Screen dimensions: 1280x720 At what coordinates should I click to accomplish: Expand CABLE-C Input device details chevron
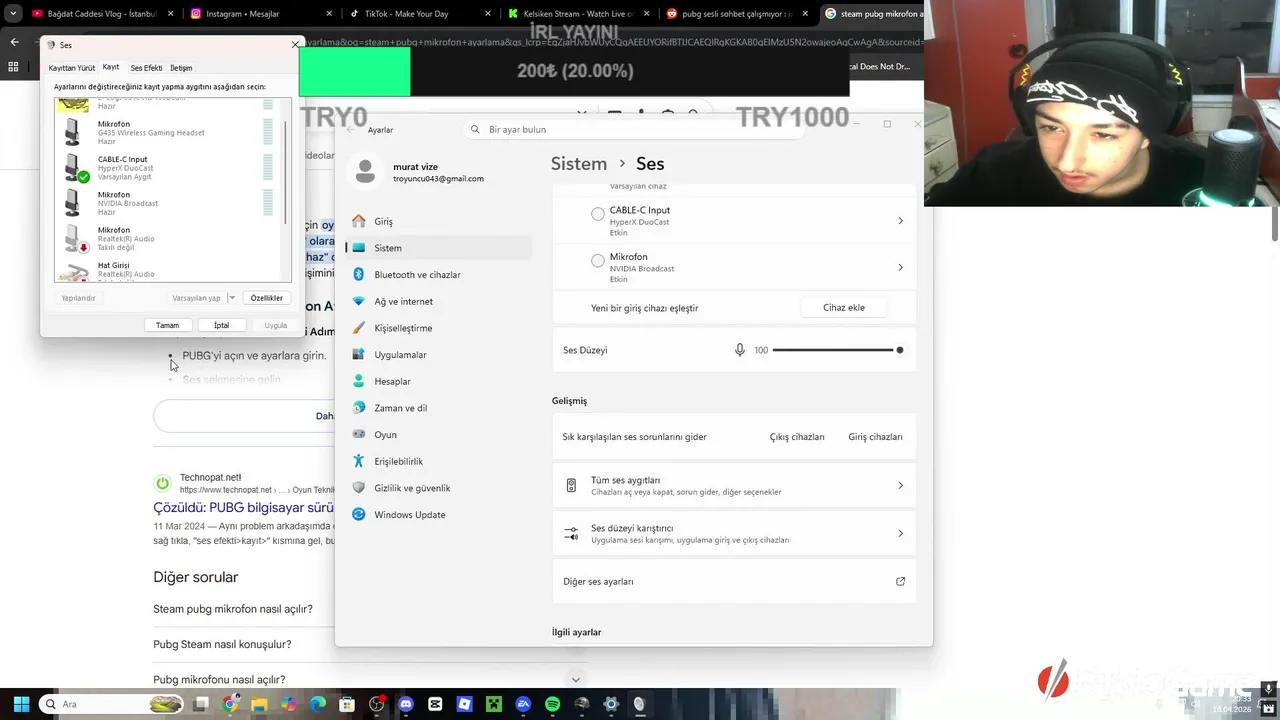(900, 221)
